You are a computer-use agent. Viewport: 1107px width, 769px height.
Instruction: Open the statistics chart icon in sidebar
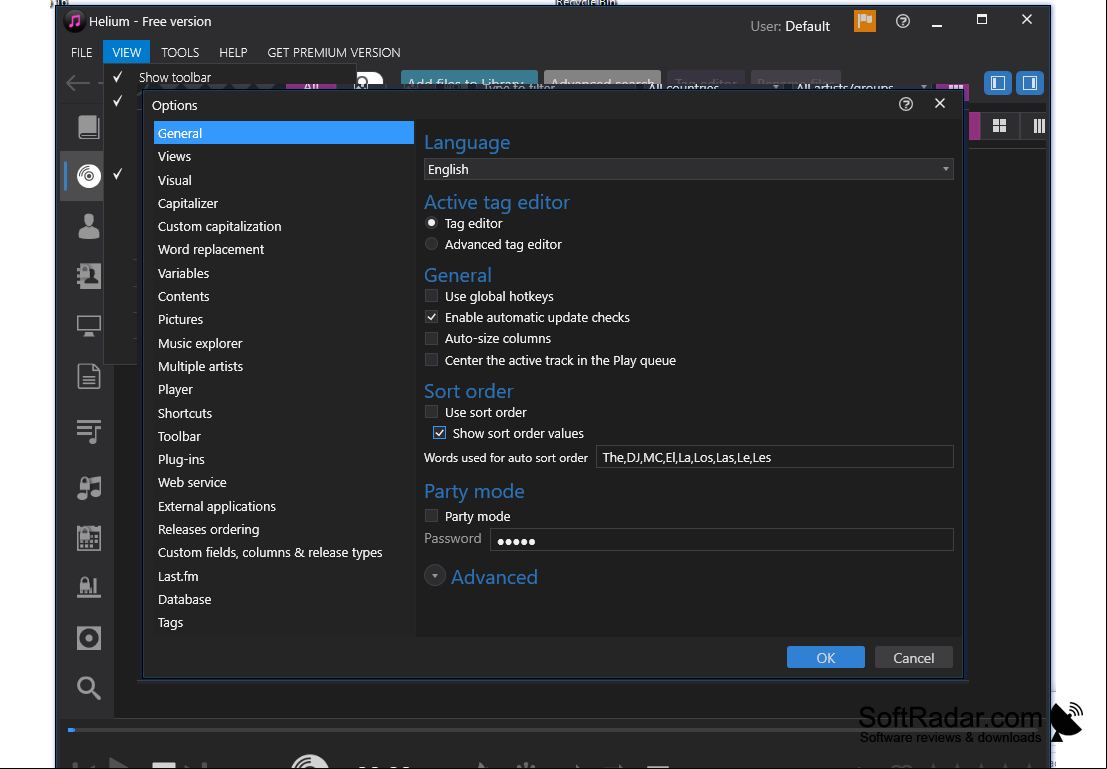coord(88,588)
